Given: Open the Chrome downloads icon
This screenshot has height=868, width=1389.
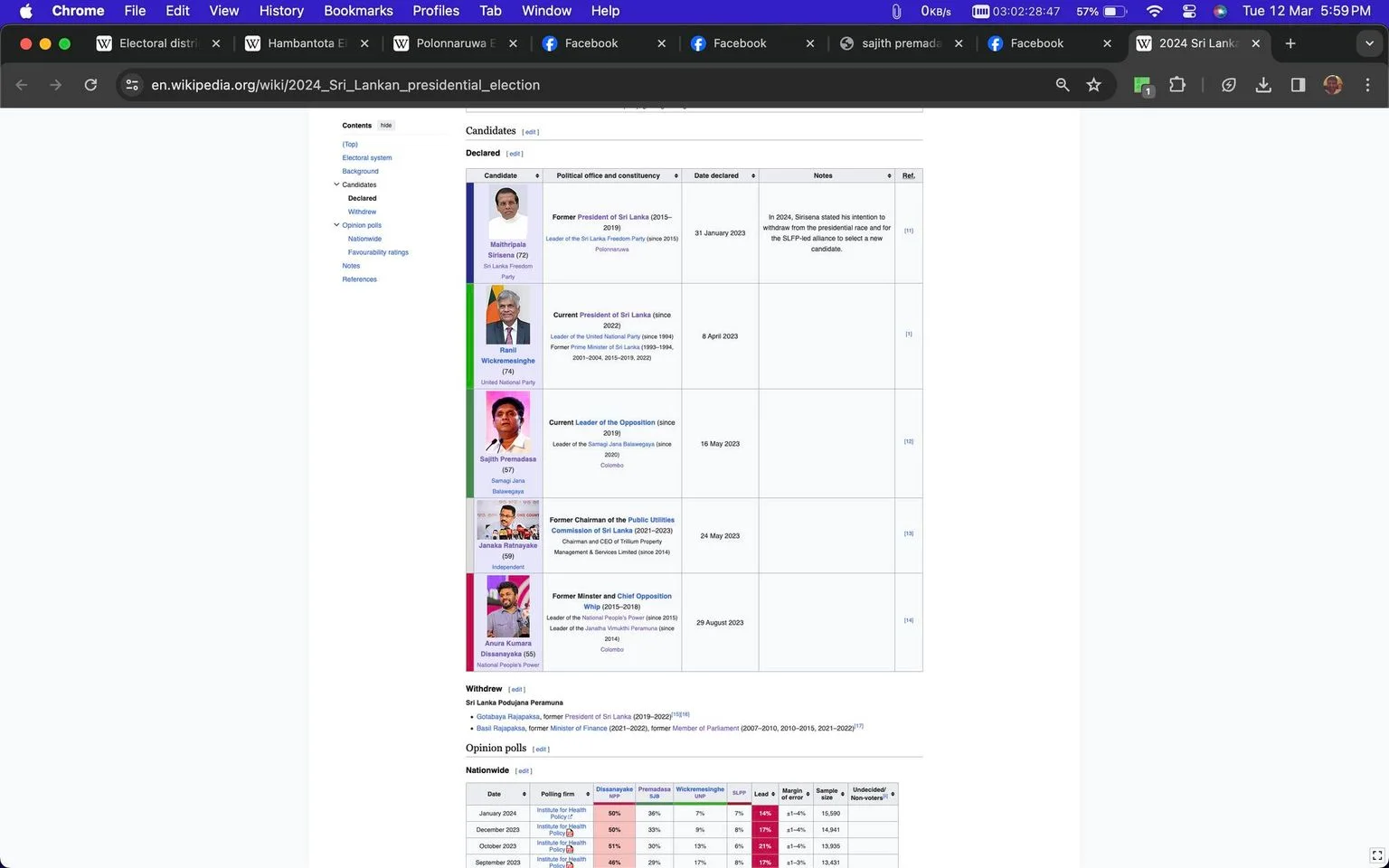Looking at the screenshot, I should point(1263,85).
